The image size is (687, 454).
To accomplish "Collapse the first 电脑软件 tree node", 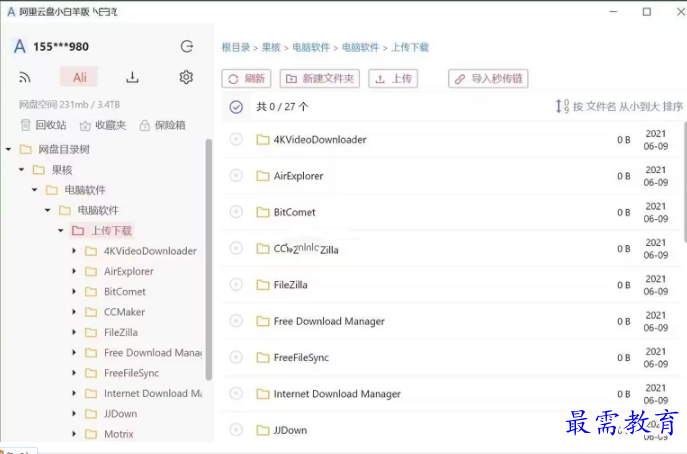I will click(x=35, y=190).
